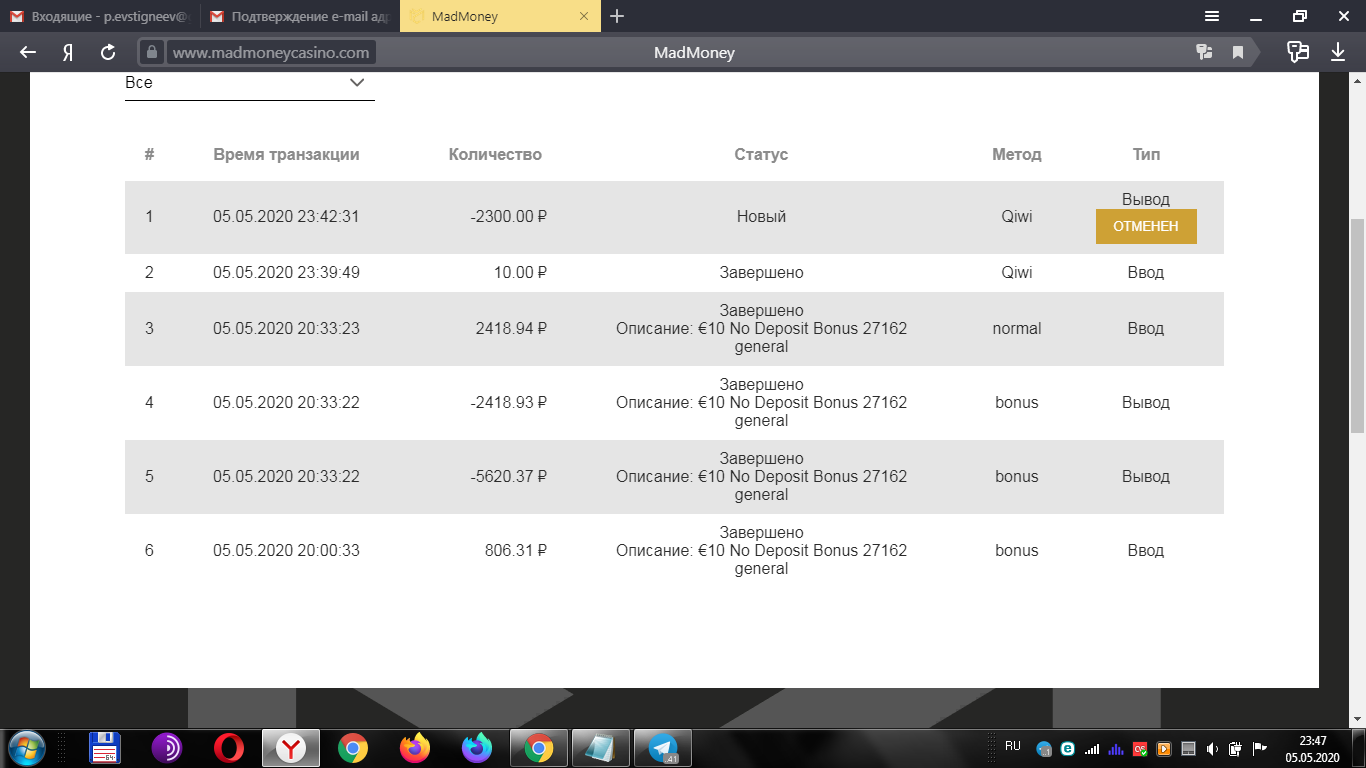The width and height of the screenshot is (1366, 768).
Task: Click the address bar www.madmoneycasino.com
Action: [x=271, y=52]
